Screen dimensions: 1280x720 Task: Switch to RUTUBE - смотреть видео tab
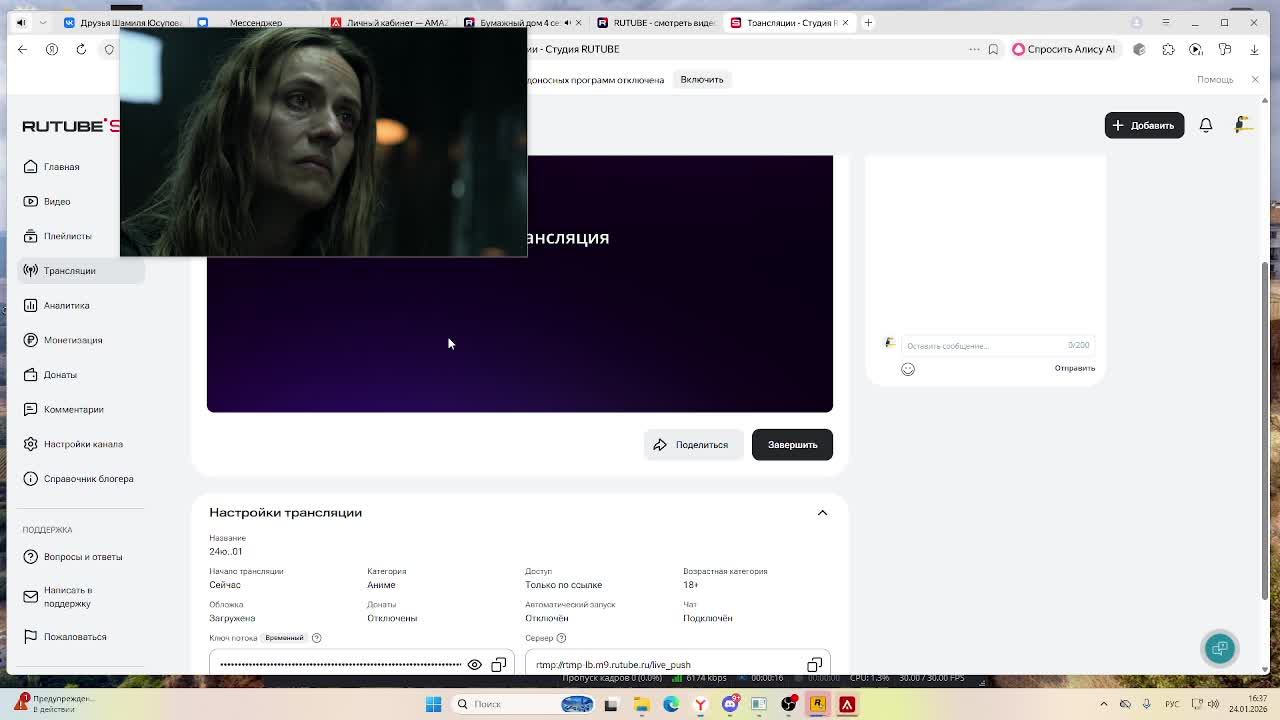pos(655,22)
